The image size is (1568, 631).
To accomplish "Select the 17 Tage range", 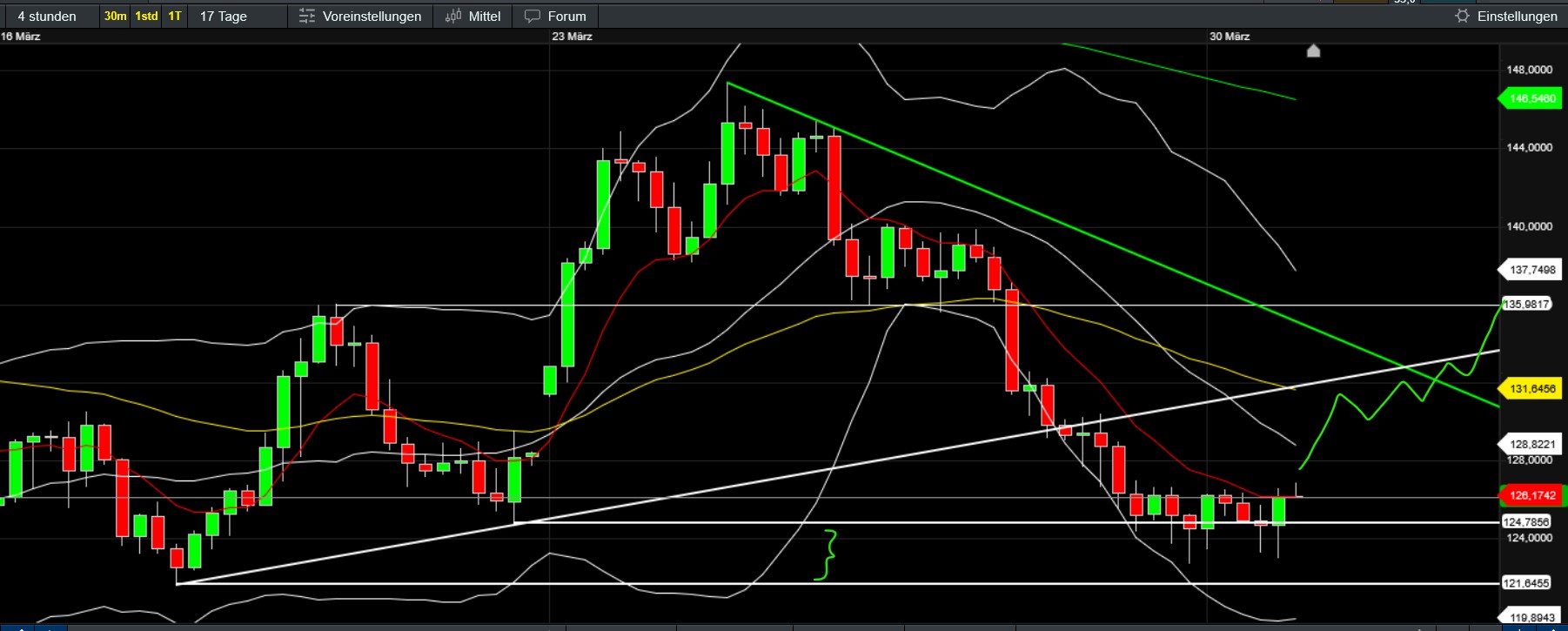I will pyautogui.click(x=224, y=17).
